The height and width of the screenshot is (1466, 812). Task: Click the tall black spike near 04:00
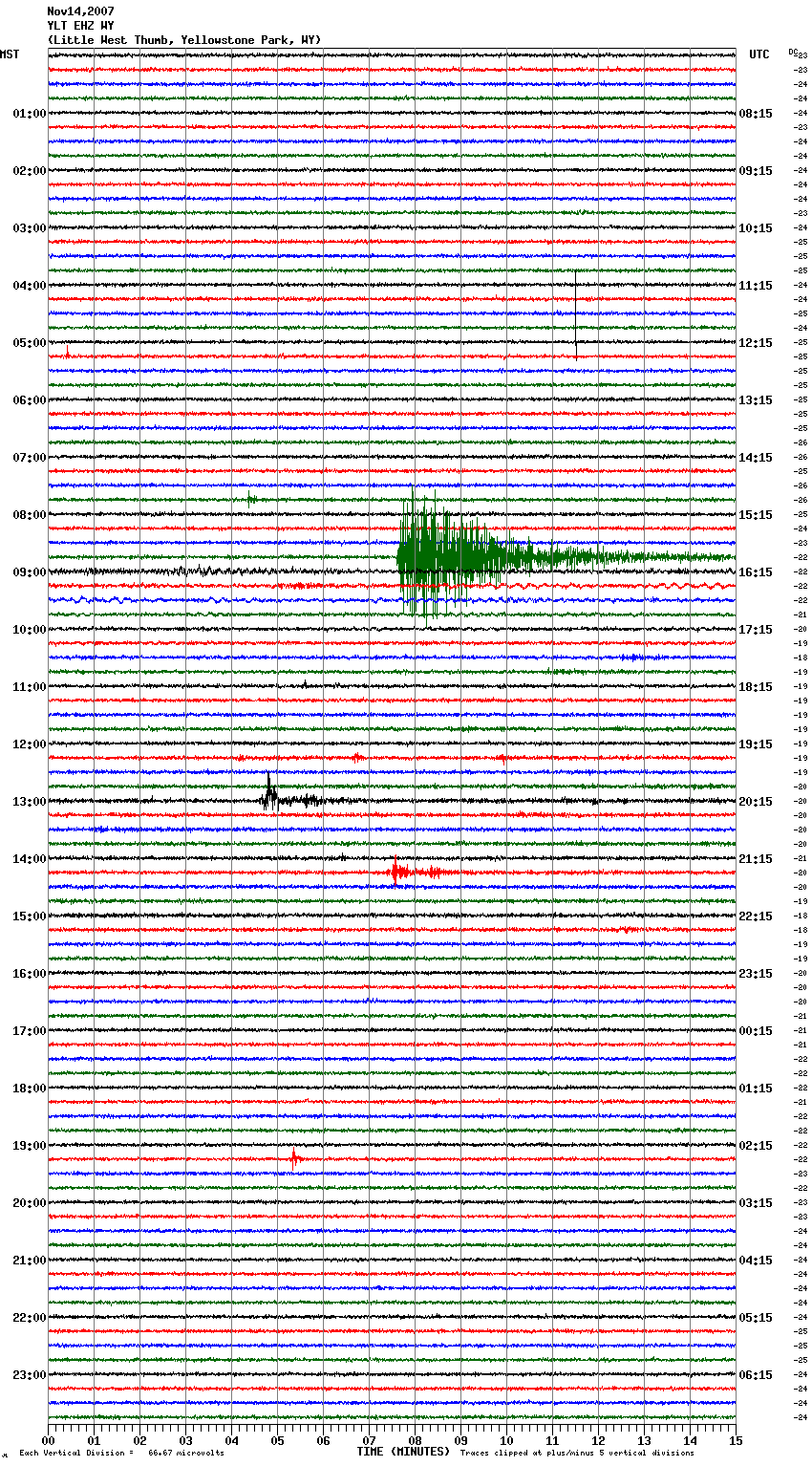click(576, 313)
